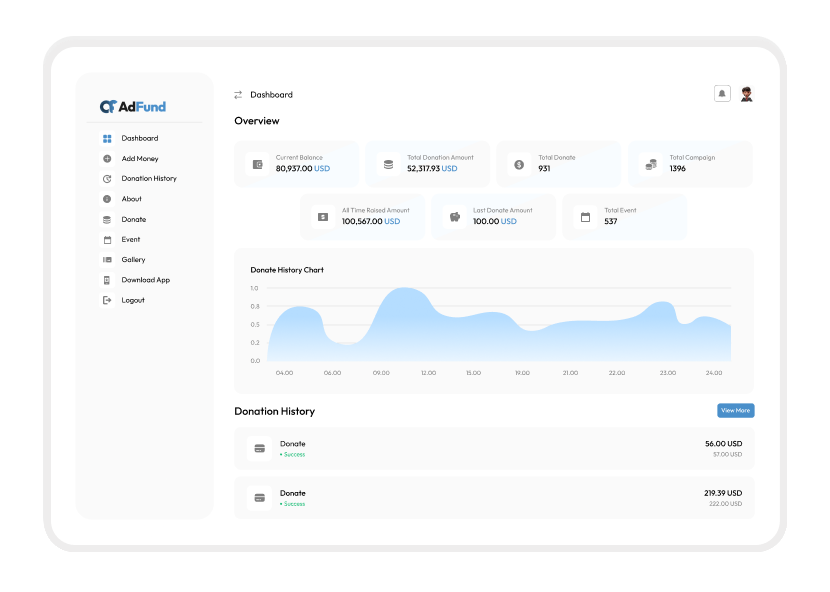830x592 pixels.
Task: Click the AdFund logo
Action: (x=133, y=106)
